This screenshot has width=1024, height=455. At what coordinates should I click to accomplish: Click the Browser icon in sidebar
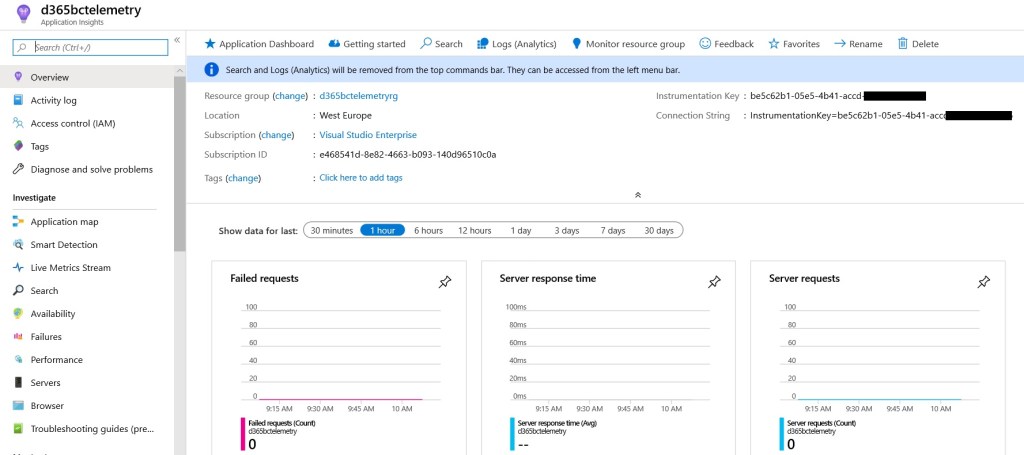point(18,405)
